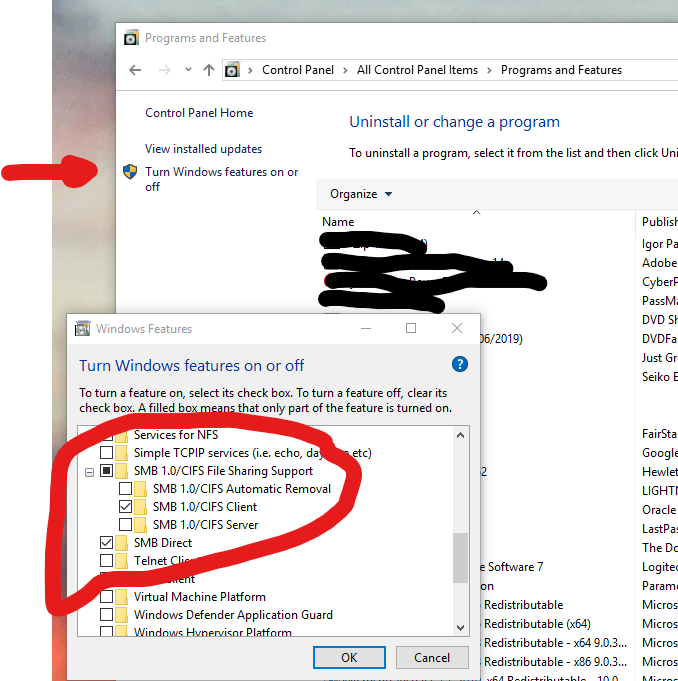The width and height of the screenshot is (678, 681).
Task: Enable Windows Defender Application Guard checkbox
Action: (x=106, y=615)
